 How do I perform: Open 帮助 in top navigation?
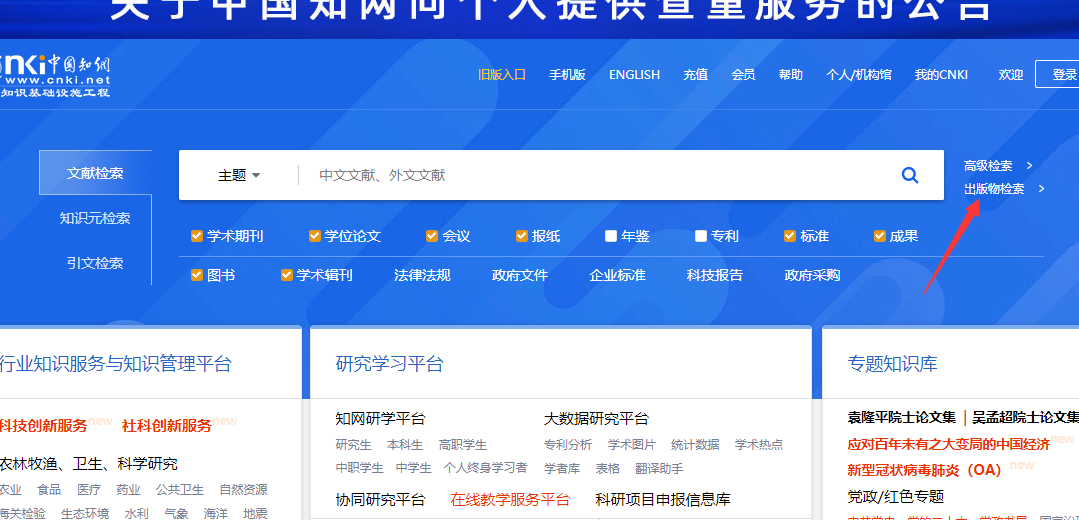click(x=791, y=75)
